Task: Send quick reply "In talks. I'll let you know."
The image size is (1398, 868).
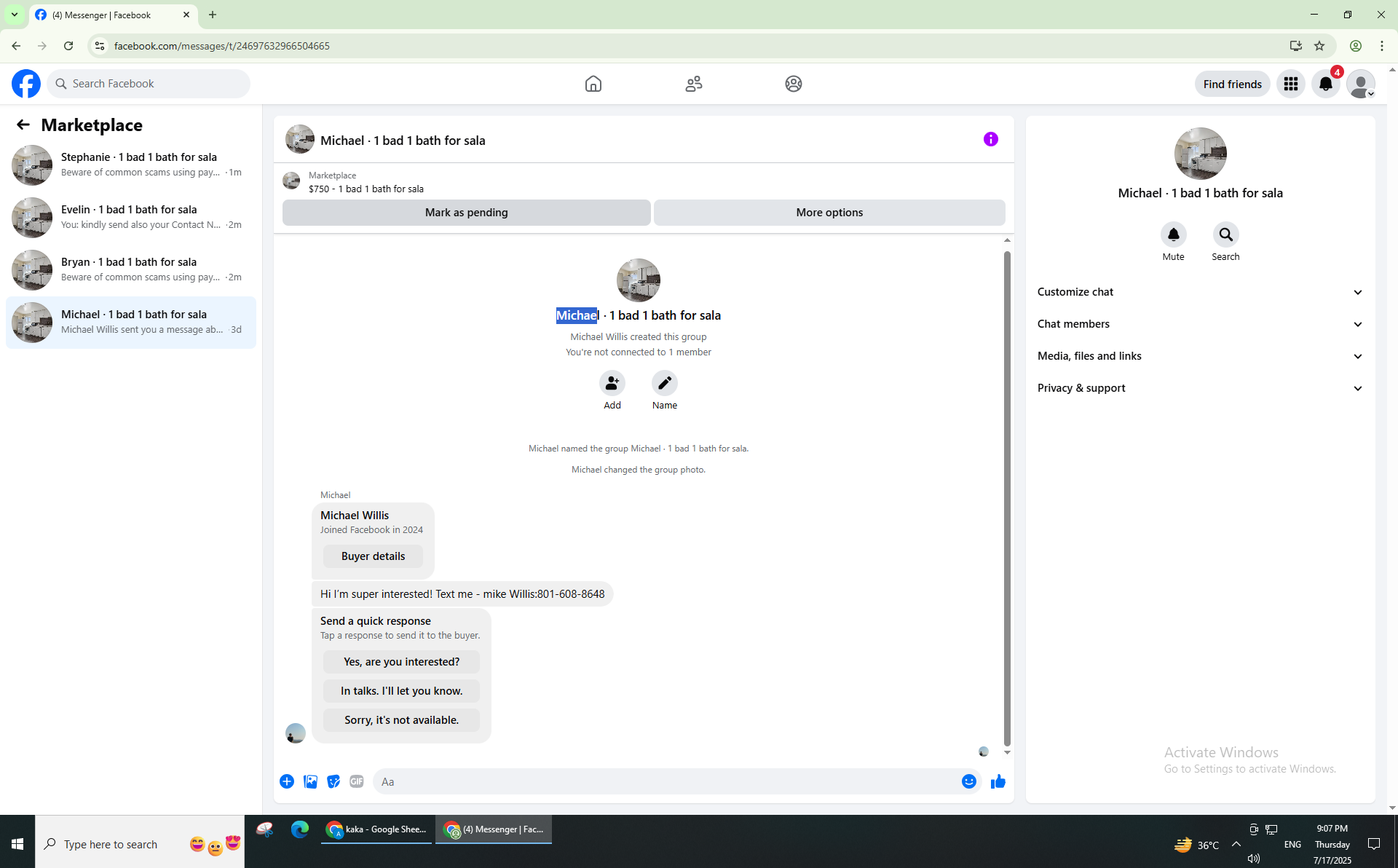Action: point(402,691)
